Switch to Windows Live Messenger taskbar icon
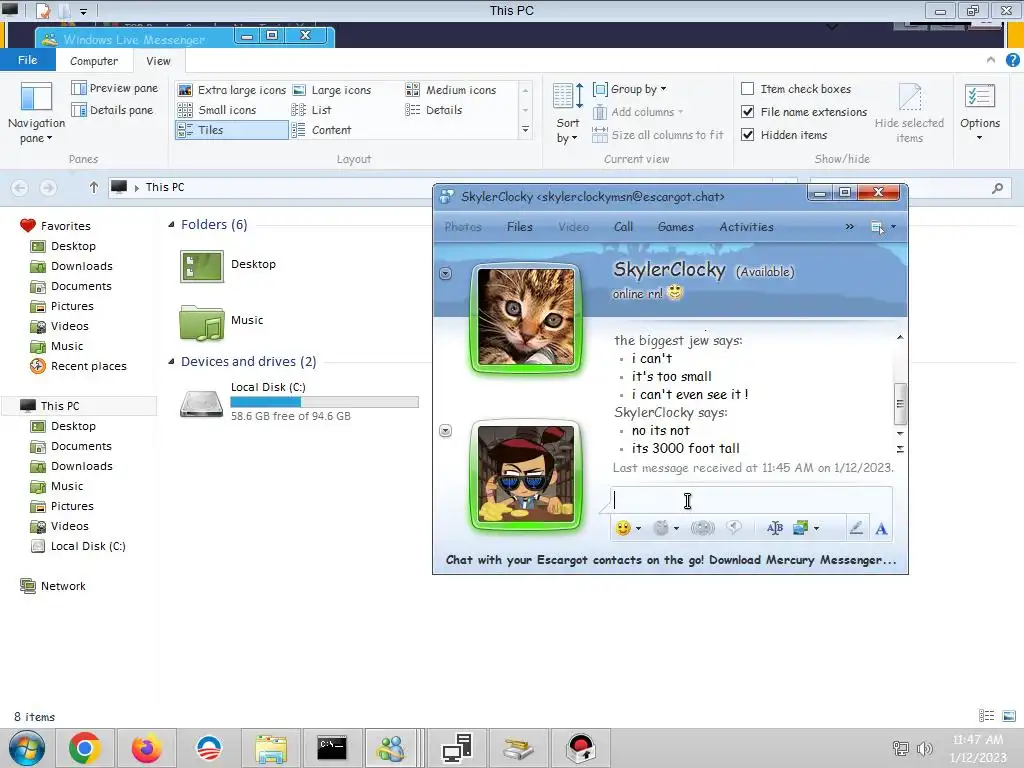1024x768 pixels. click(x=391, y=748)
